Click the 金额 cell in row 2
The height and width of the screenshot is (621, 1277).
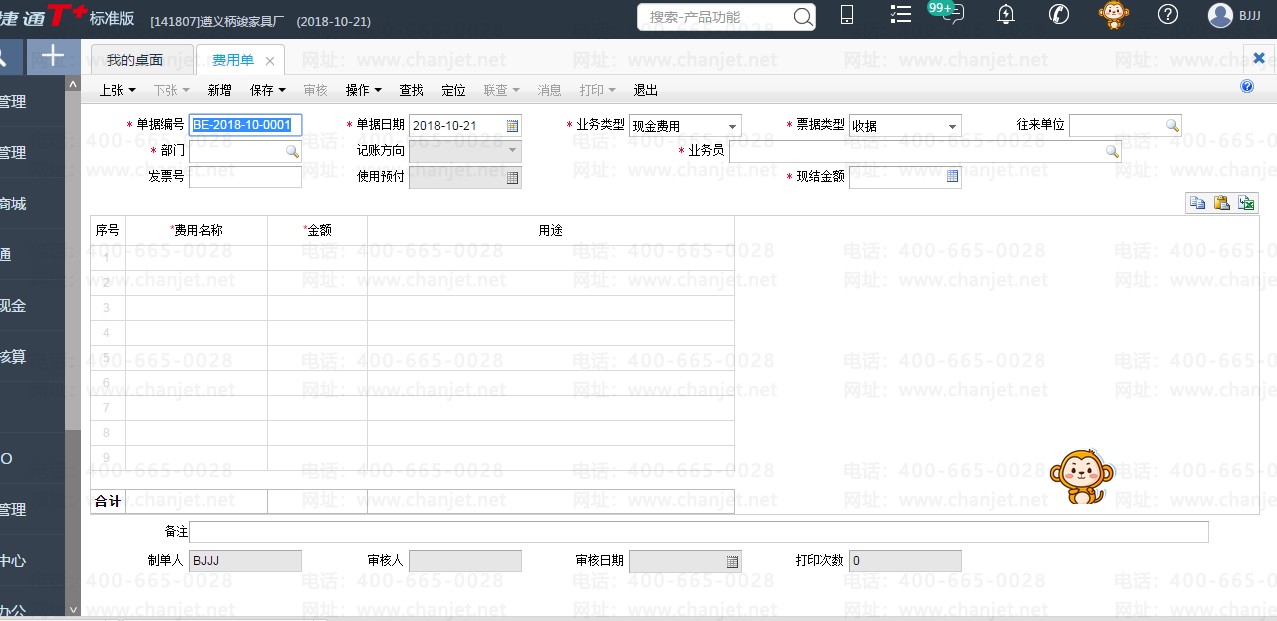[318, 283]
